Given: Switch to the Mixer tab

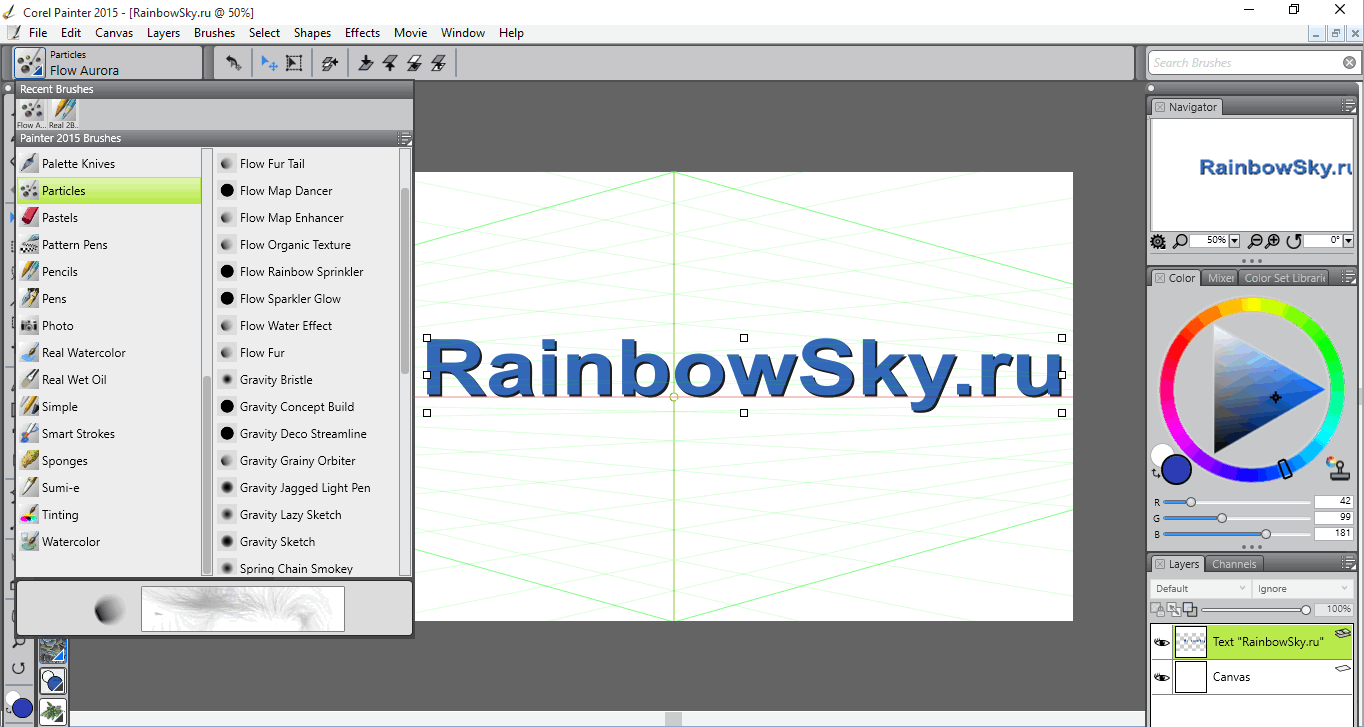Looking at the screenshot, I should [x=1220, y=278].
